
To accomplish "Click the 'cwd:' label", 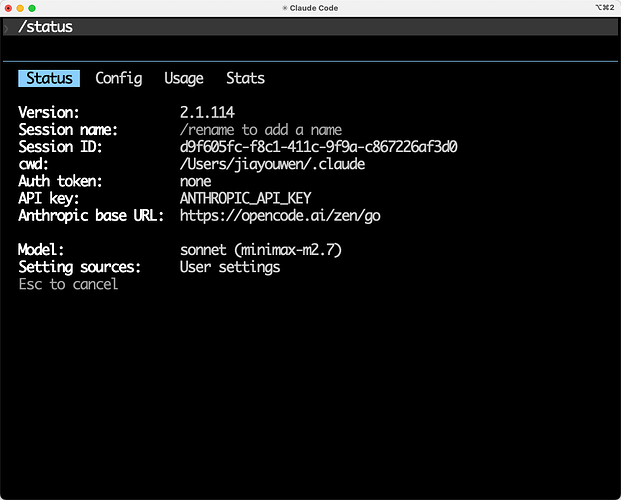I will point(33,164).
